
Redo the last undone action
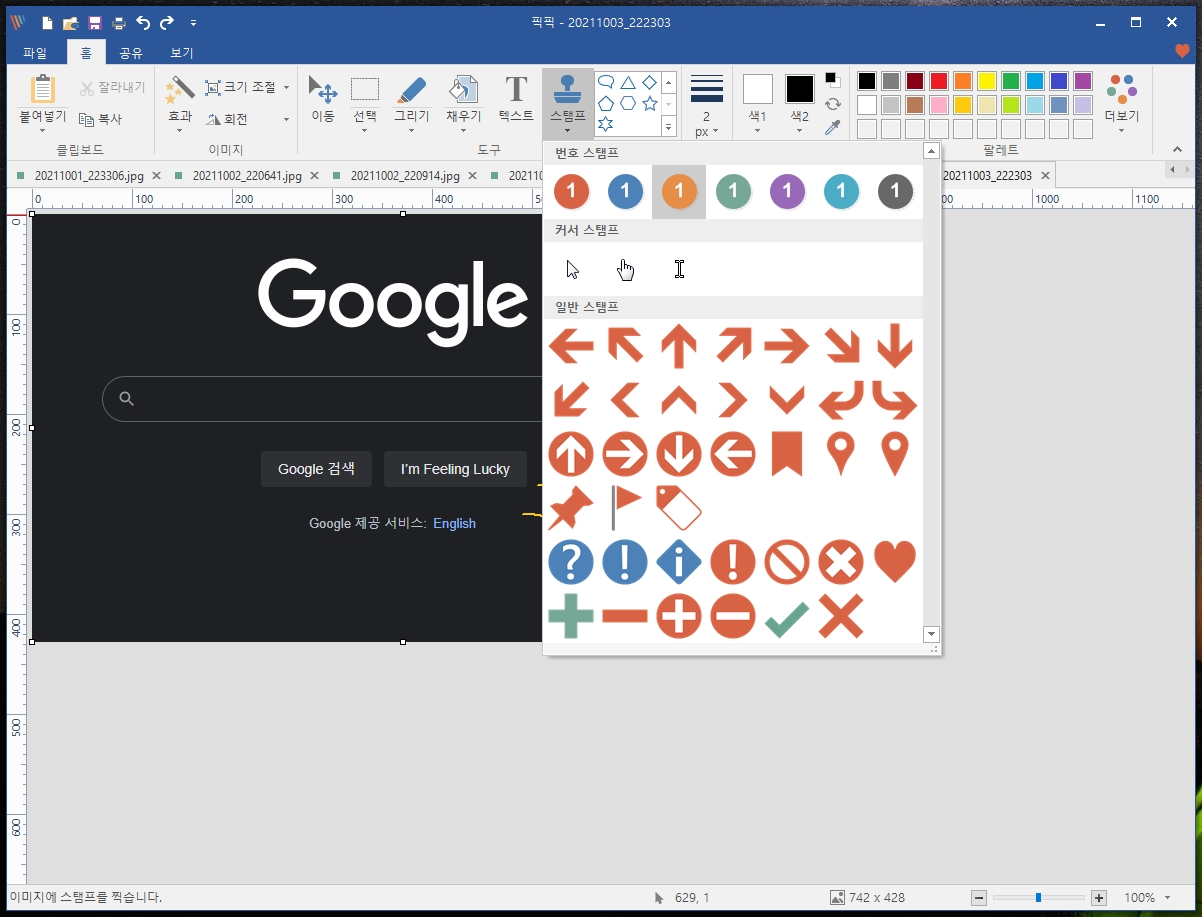pos(167,22)
